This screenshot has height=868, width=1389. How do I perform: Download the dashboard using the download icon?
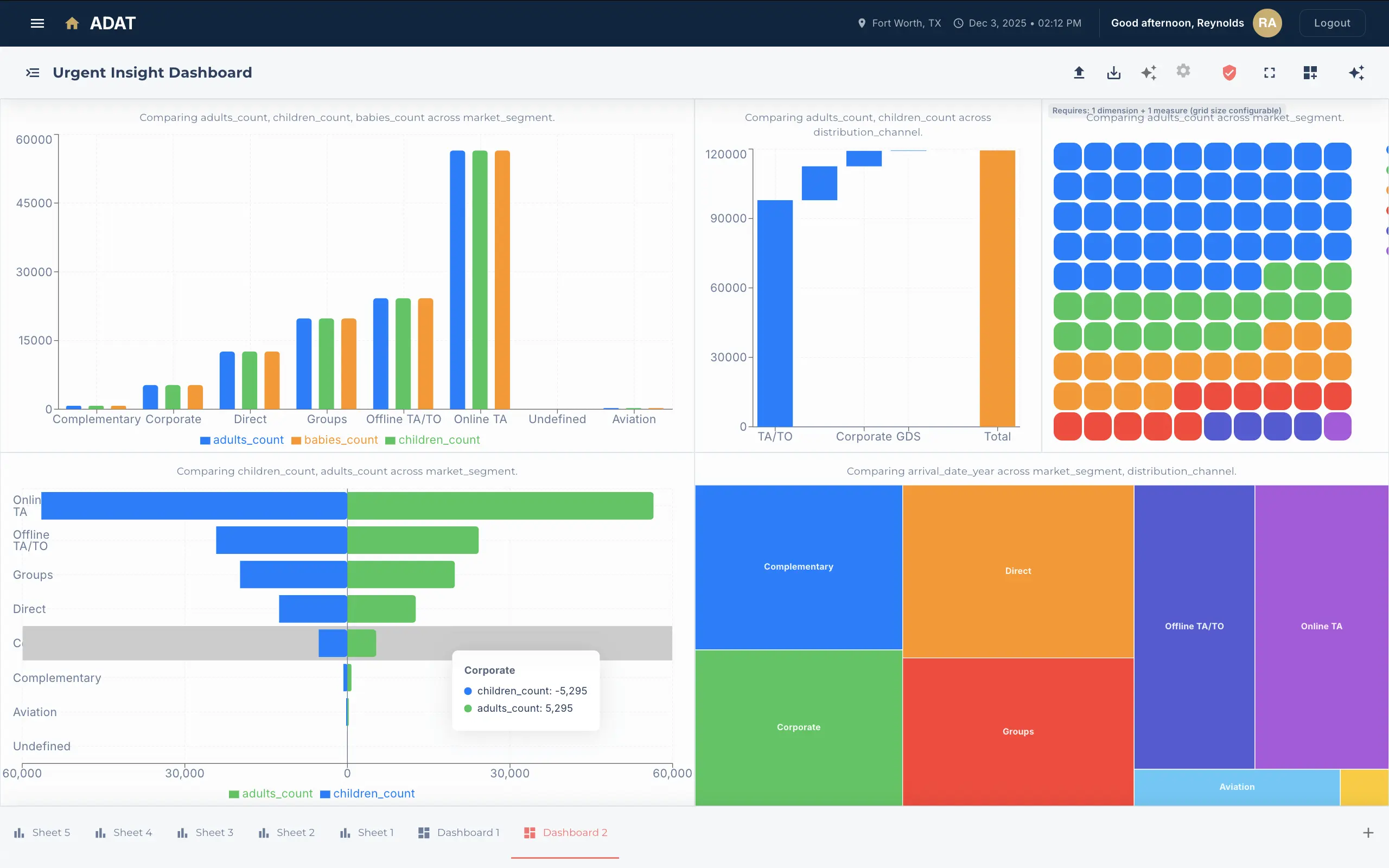coord(1113,72)
